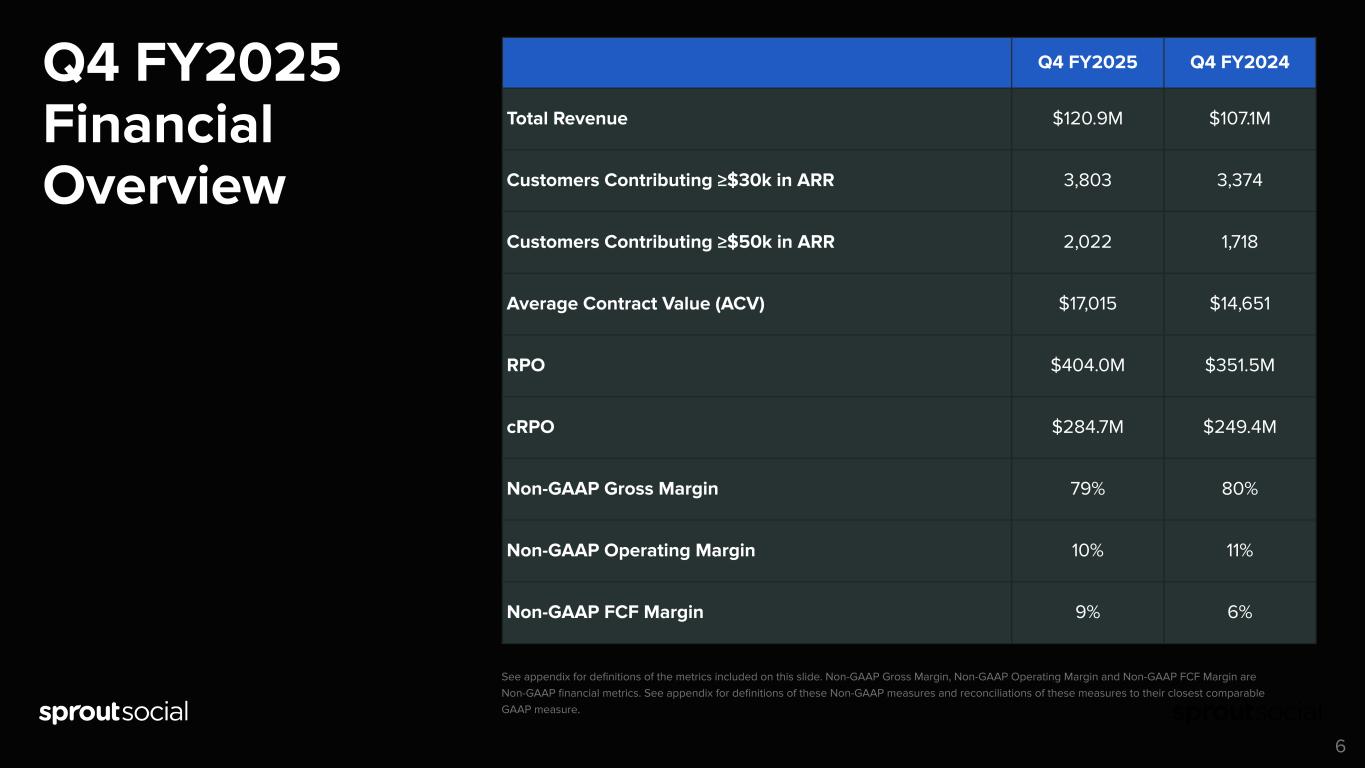Click the $120.9M total revenue value

click(x=1087, y=118)
